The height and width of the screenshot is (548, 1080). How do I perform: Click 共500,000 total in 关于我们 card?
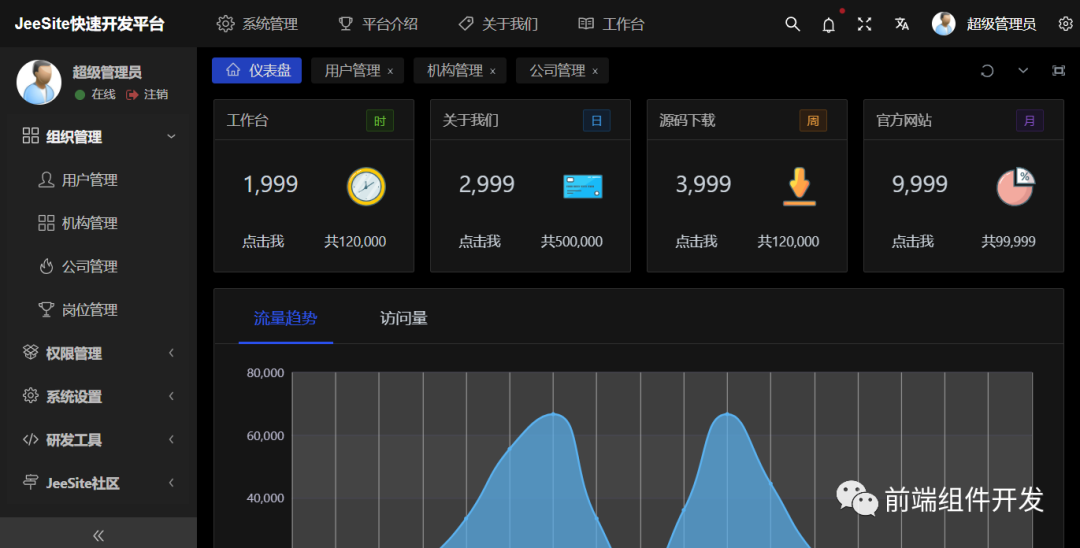pos(572,242)
